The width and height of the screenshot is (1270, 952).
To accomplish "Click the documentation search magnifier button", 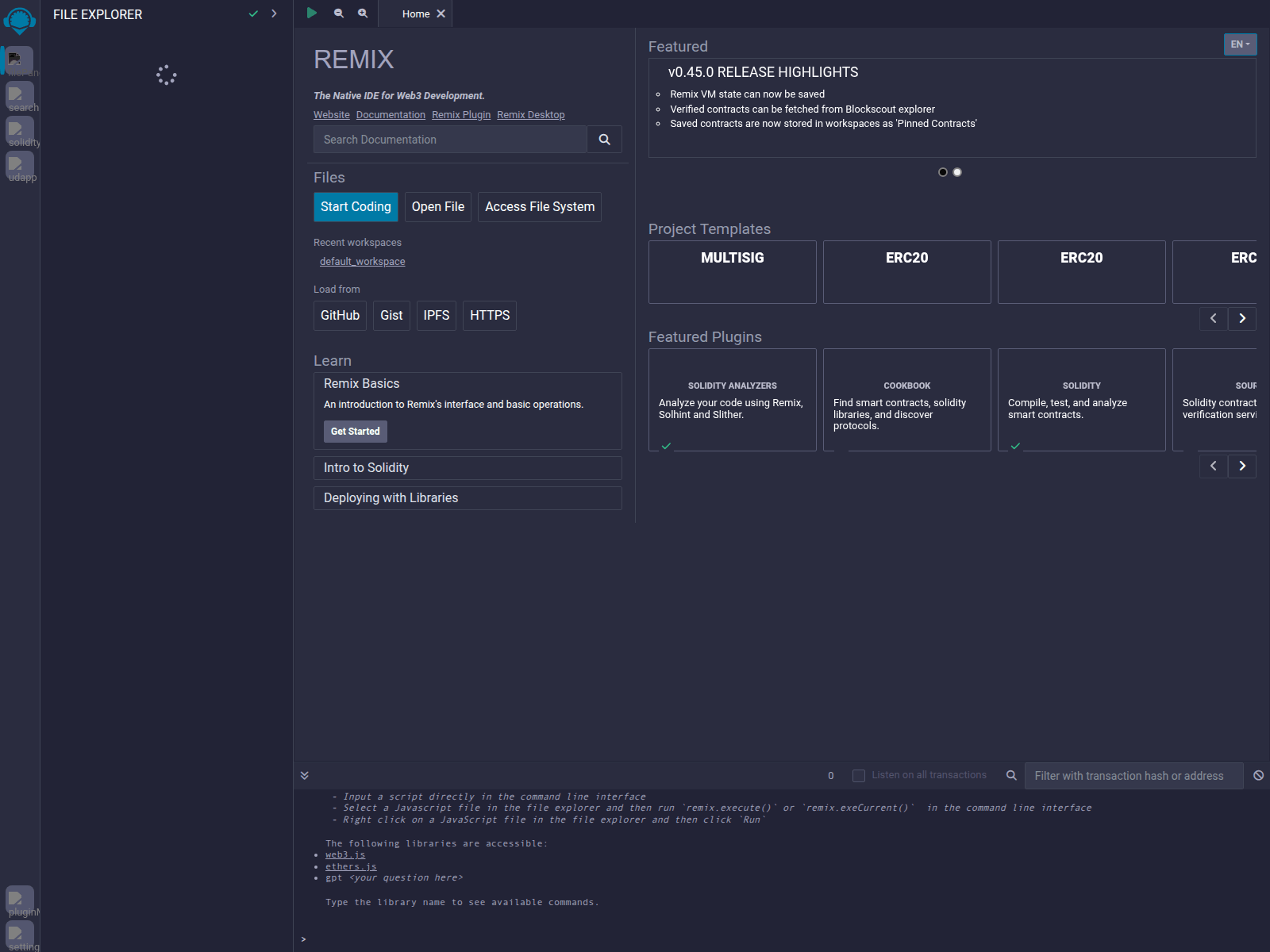I will 604,140.
